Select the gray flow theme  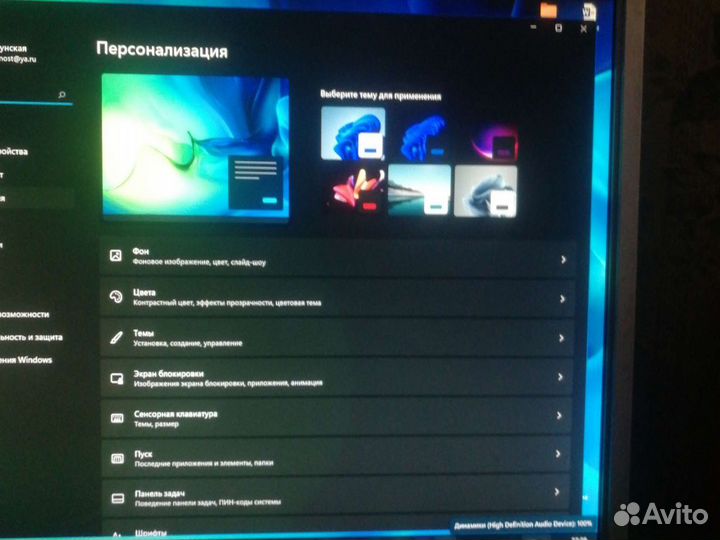[x=486, y=191]
